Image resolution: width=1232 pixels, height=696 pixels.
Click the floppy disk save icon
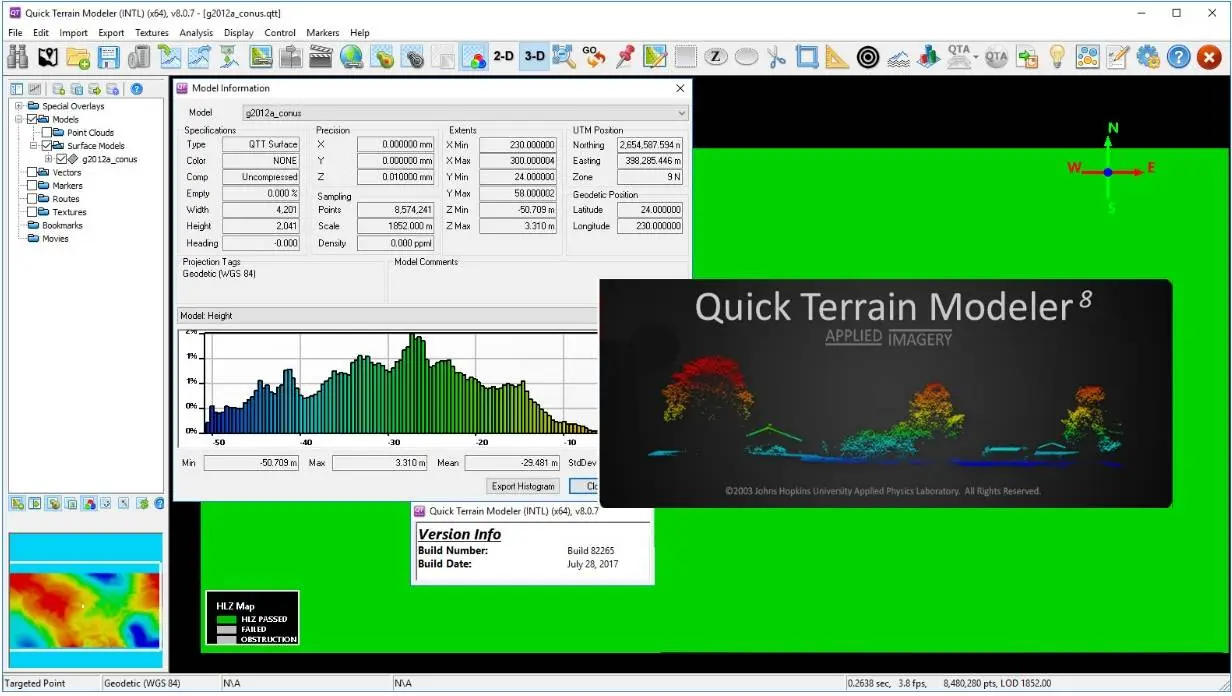click(108, 57)
